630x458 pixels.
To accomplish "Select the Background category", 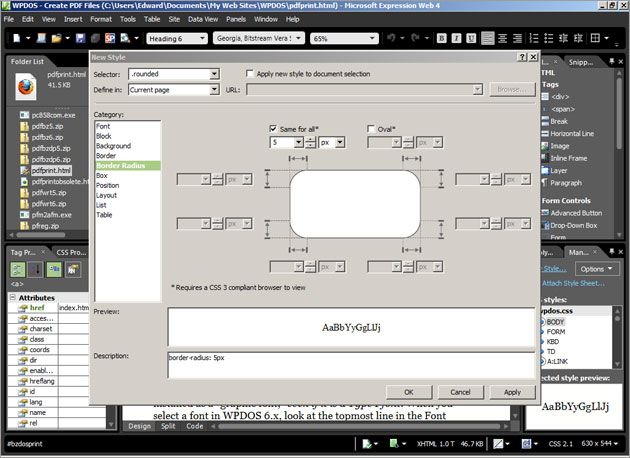I will (x=113, y=146).
